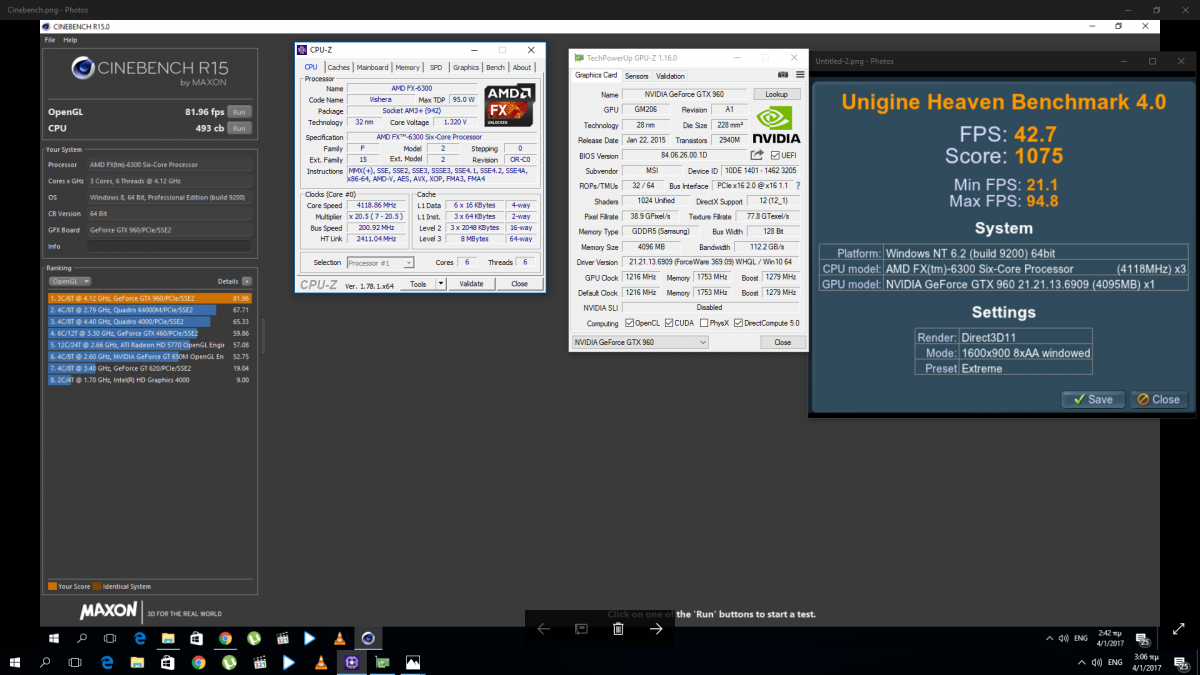Open VLC from the bottom-most taskbar
This screenshot has height=675, width=1200.
coord(320,662)
